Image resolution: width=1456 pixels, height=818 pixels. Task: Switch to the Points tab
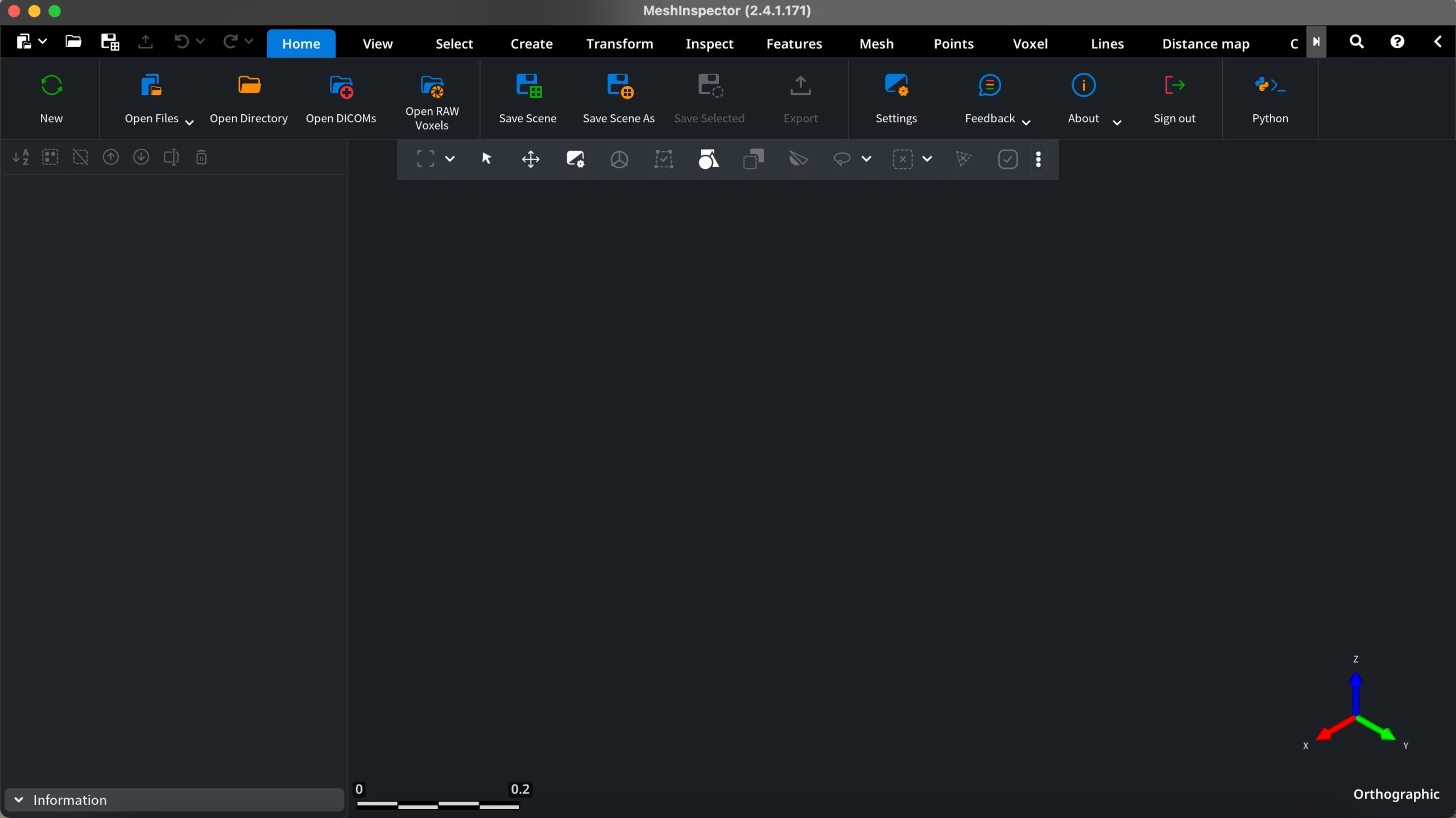coord(953,44)
